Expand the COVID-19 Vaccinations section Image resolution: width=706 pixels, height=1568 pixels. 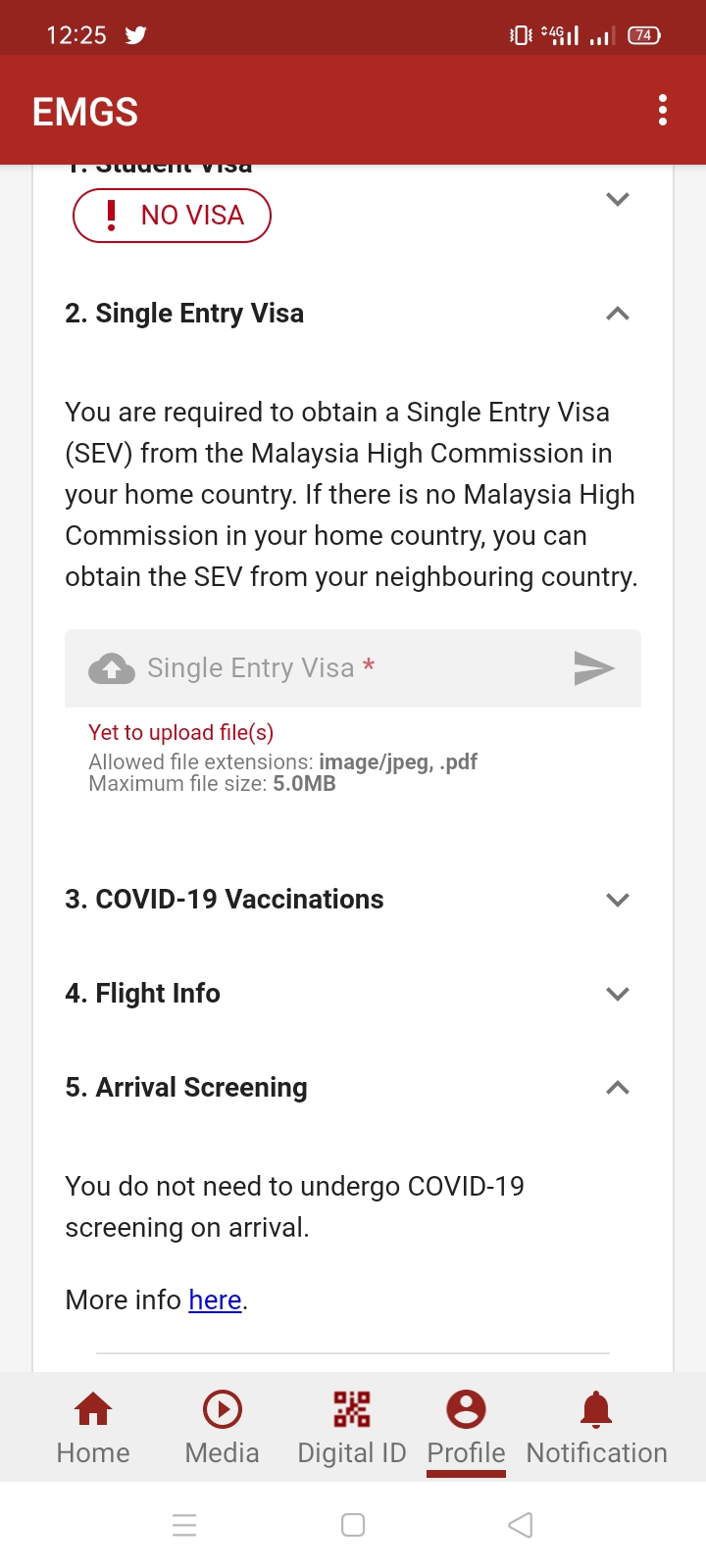coord(617,900)
